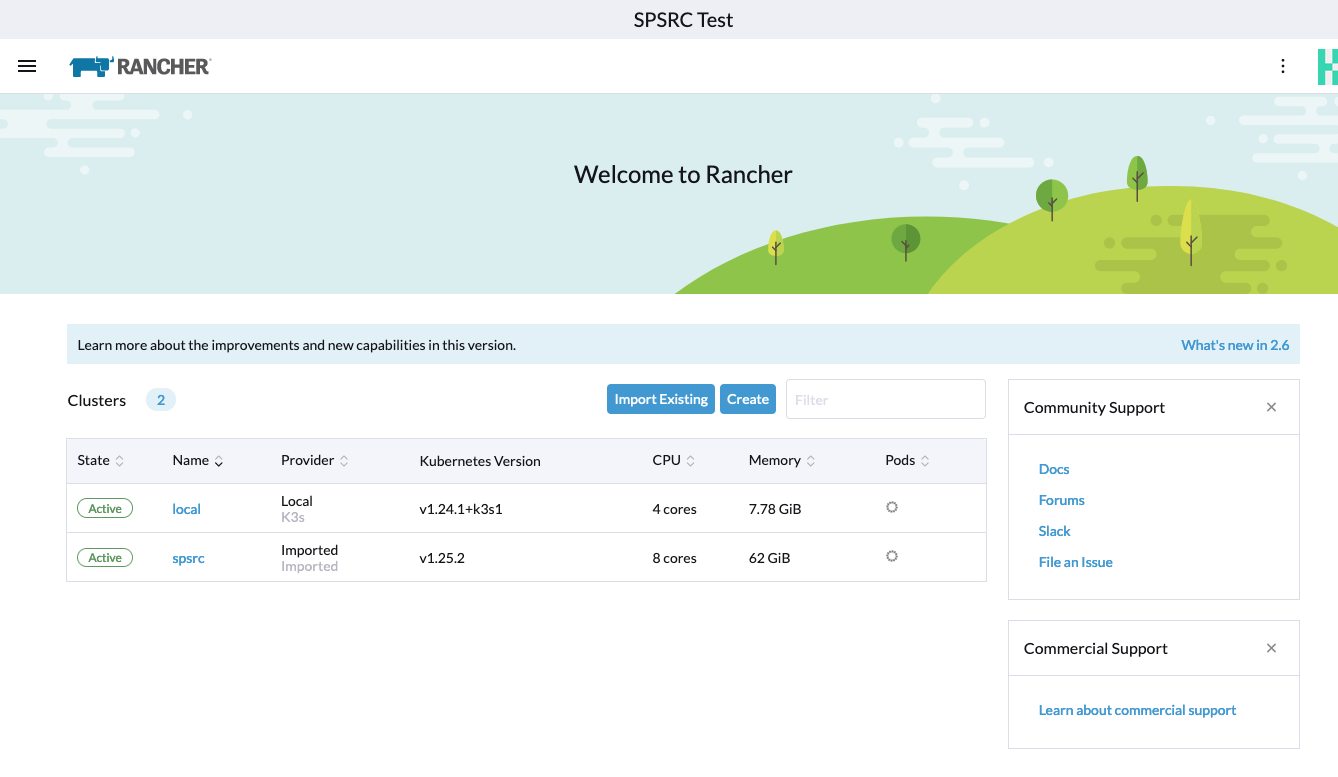Open the green user avatar menu
Image resolution: width=1338 pixels, height=777 pixels.
click(x=1328, y=66)
